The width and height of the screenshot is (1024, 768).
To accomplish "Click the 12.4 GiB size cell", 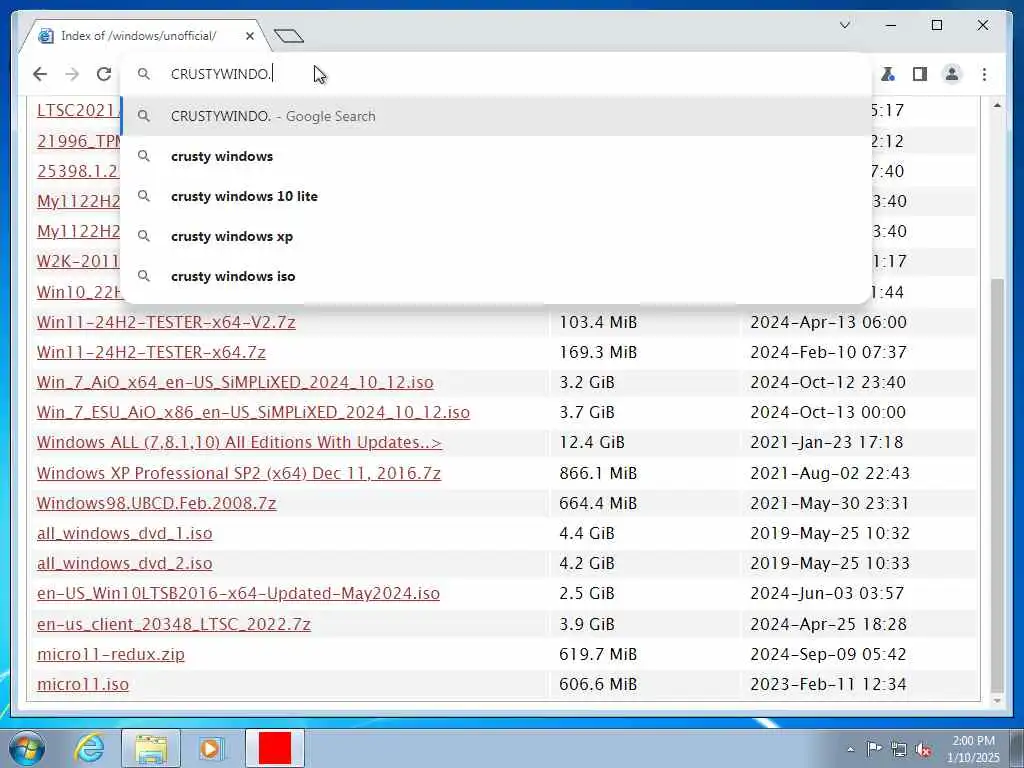I will pos(592,442).
